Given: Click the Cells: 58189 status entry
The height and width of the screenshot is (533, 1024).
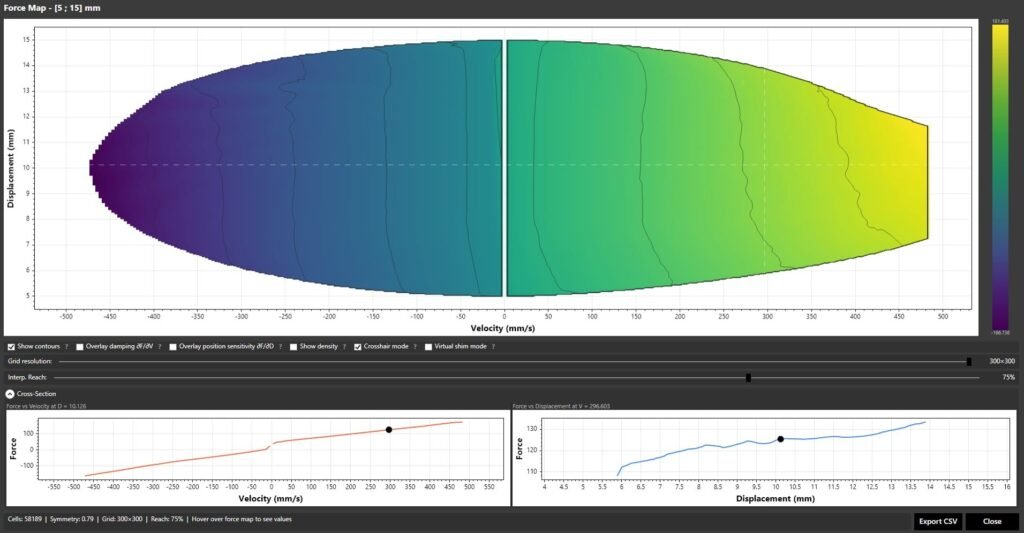Looking at the screenshot, I should (x=25, y=519).
